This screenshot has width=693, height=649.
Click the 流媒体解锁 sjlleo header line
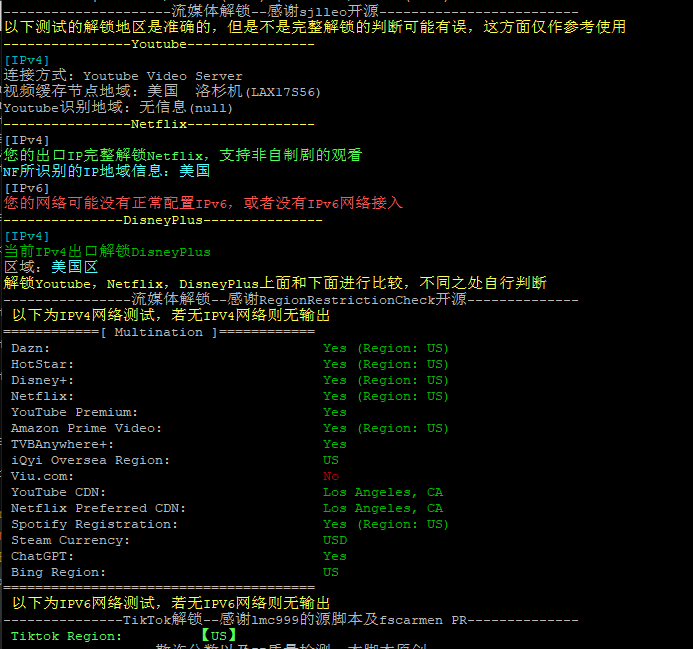point(291,11)
